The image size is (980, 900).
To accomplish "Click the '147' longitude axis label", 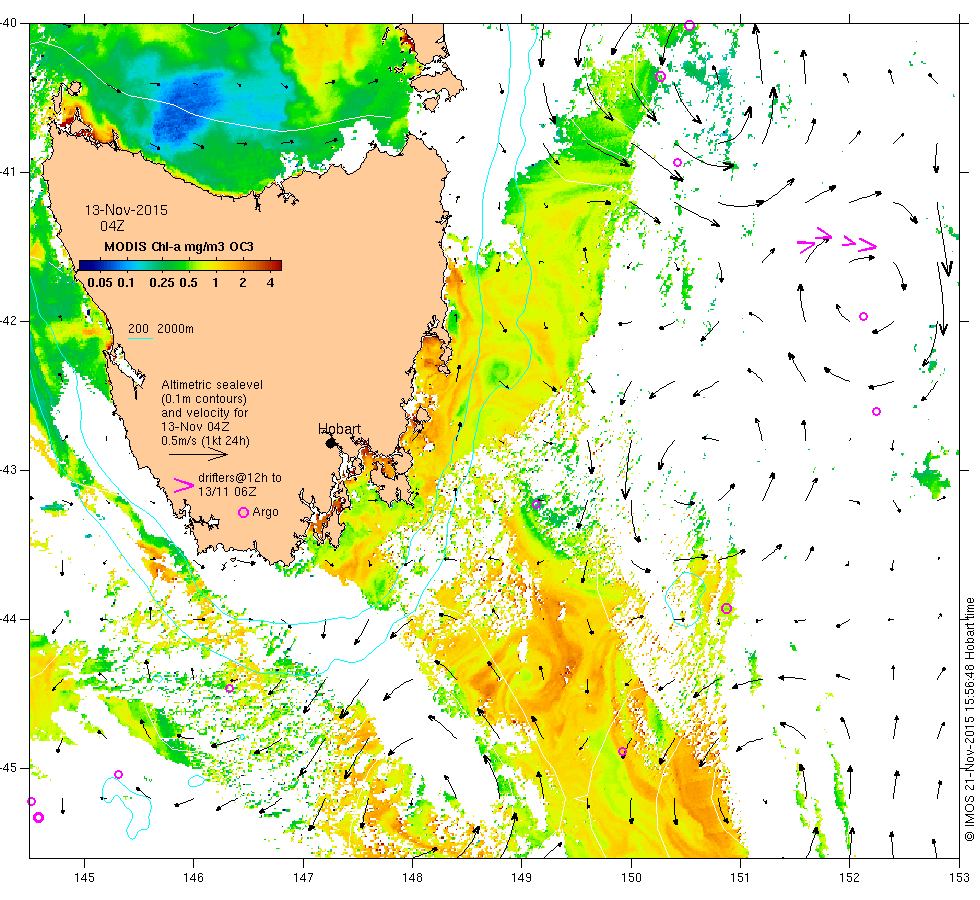I will click(x=302, y=878).
